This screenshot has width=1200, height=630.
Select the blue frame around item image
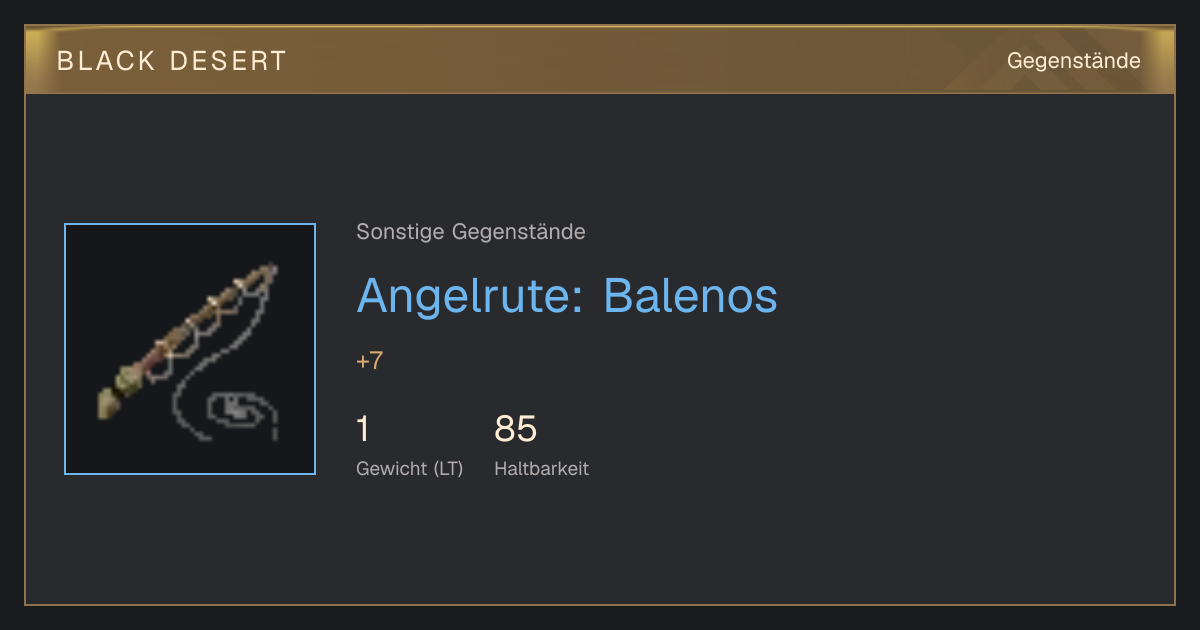tap(190, 349)
